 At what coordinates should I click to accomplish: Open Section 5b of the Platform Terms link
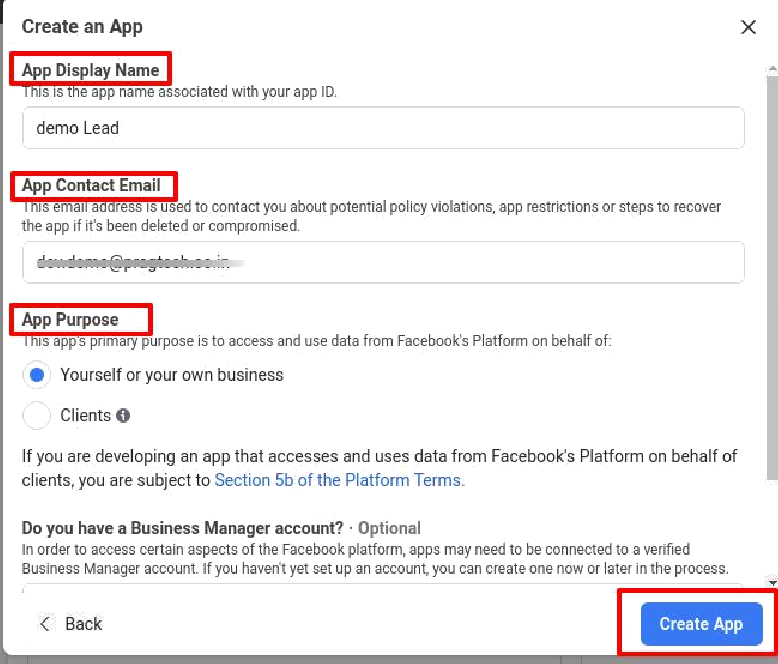[x=339, y=480]
